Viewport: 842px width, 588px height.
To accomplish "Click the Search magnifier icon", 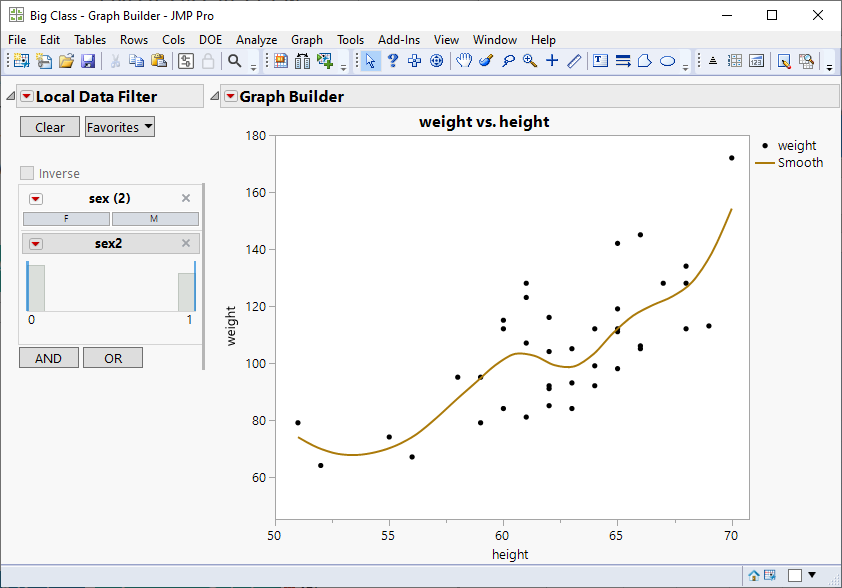I will click(x=235, y=61).
